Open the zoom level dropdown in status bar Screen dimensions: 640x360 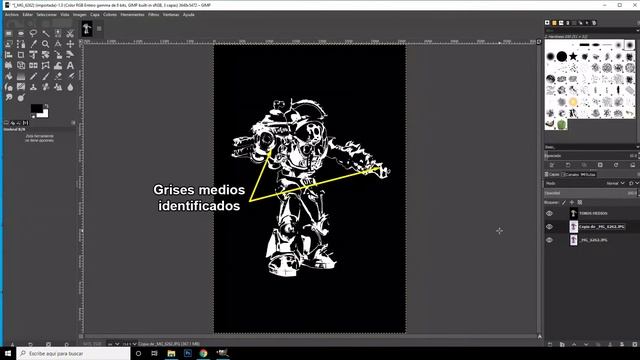coord(130,344)
